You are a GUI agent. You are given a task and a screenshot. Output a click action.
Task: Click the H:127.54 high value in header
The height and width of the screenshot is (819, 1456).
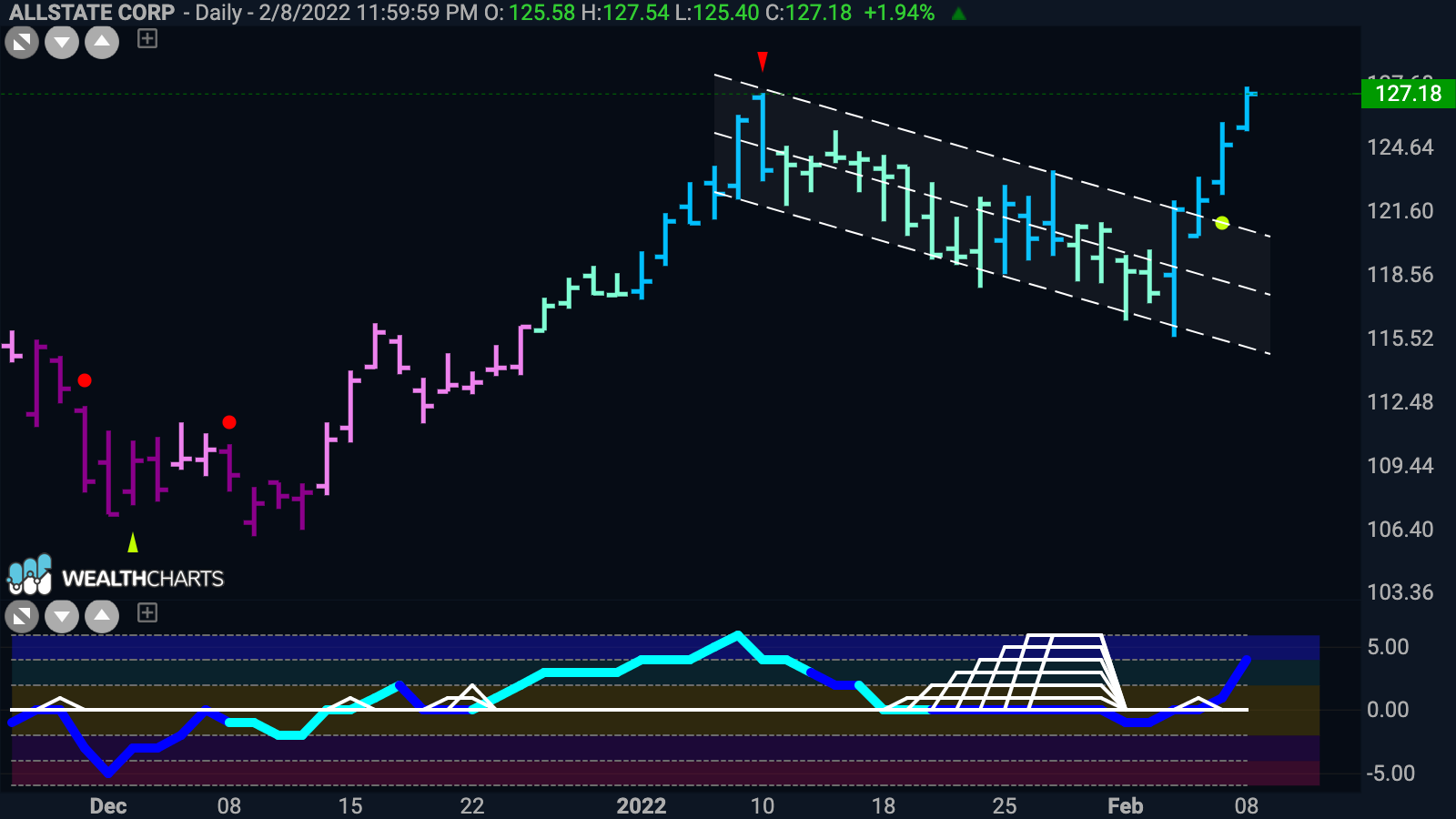[625, 13]
